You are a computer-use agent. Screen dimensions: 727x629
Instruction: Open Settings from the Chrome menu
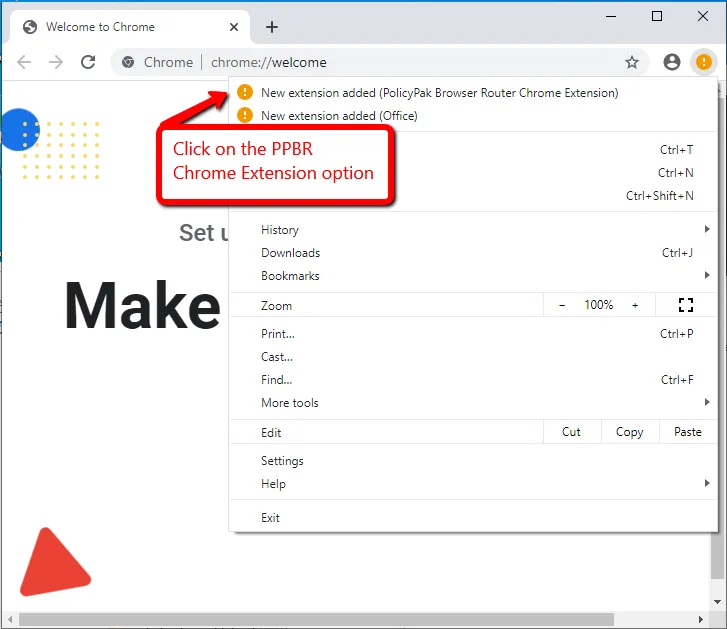tap(282, 461)
